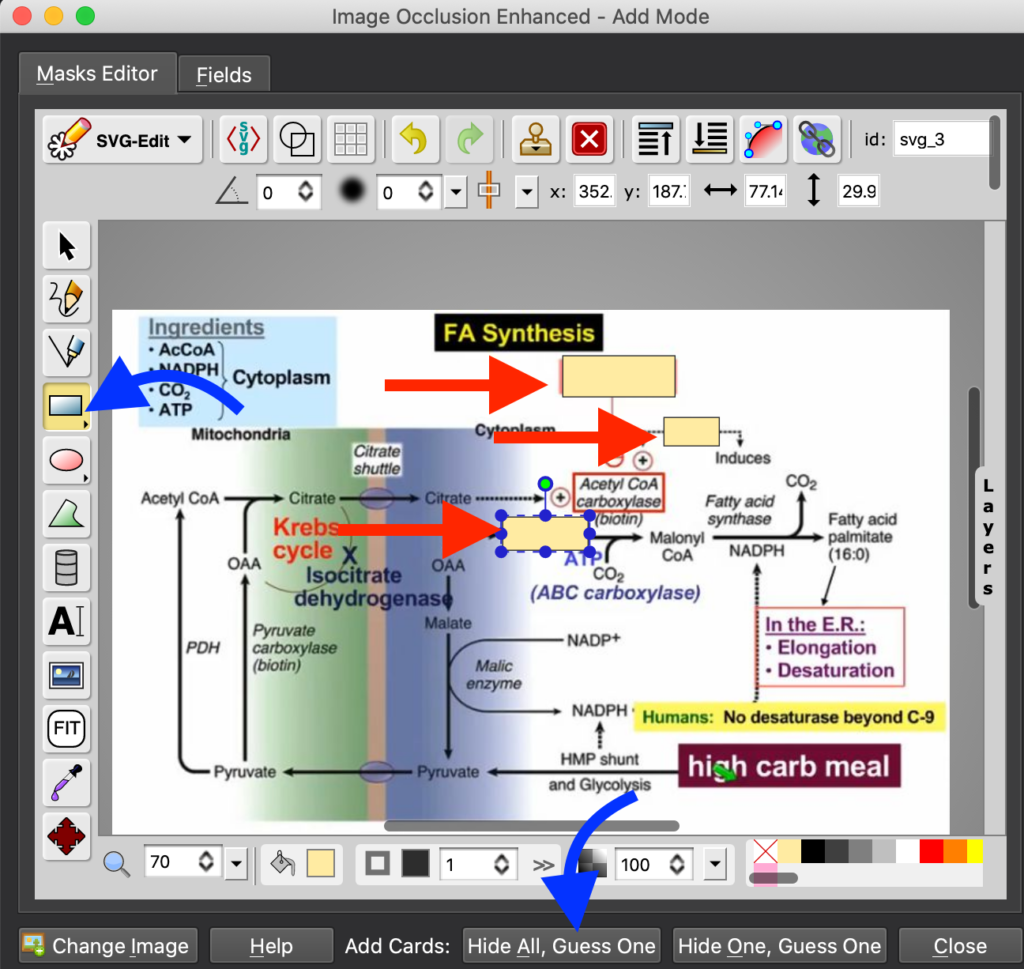1024x969 pixels.
Task: Clone the selected mask element
Action: tap(536, 139)
